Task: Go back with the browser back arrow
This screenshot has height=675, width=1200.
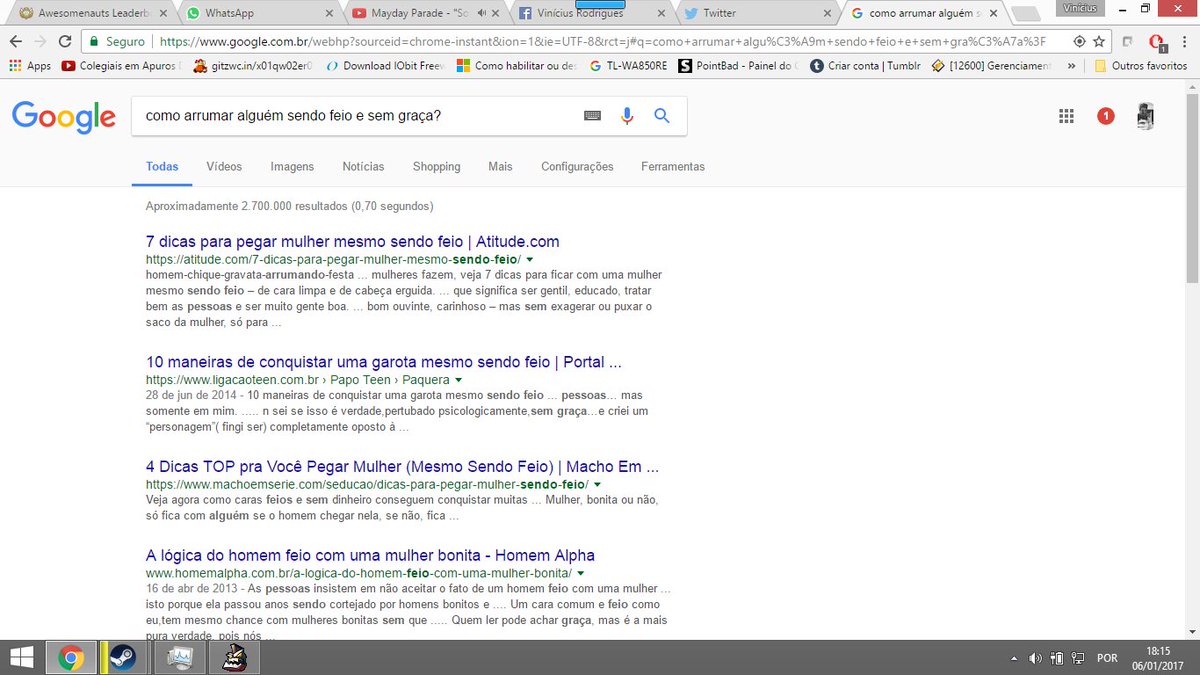Action: click(x=16, y=42)
